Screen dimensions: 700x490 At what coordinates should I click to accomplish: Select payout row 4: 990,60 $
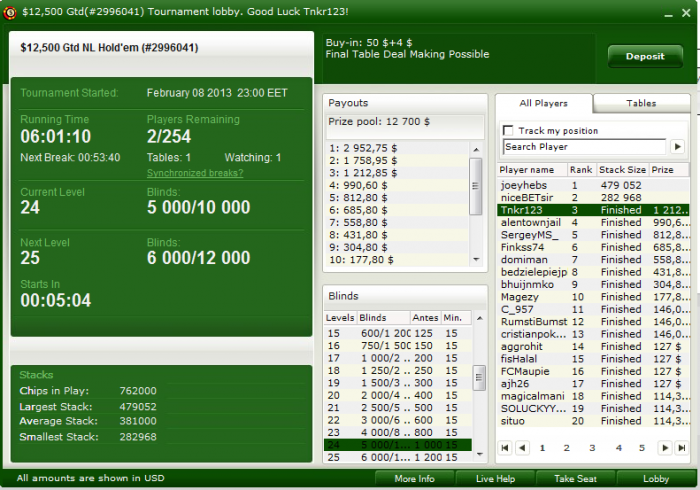pyautogui.click(x=397, y=185)
